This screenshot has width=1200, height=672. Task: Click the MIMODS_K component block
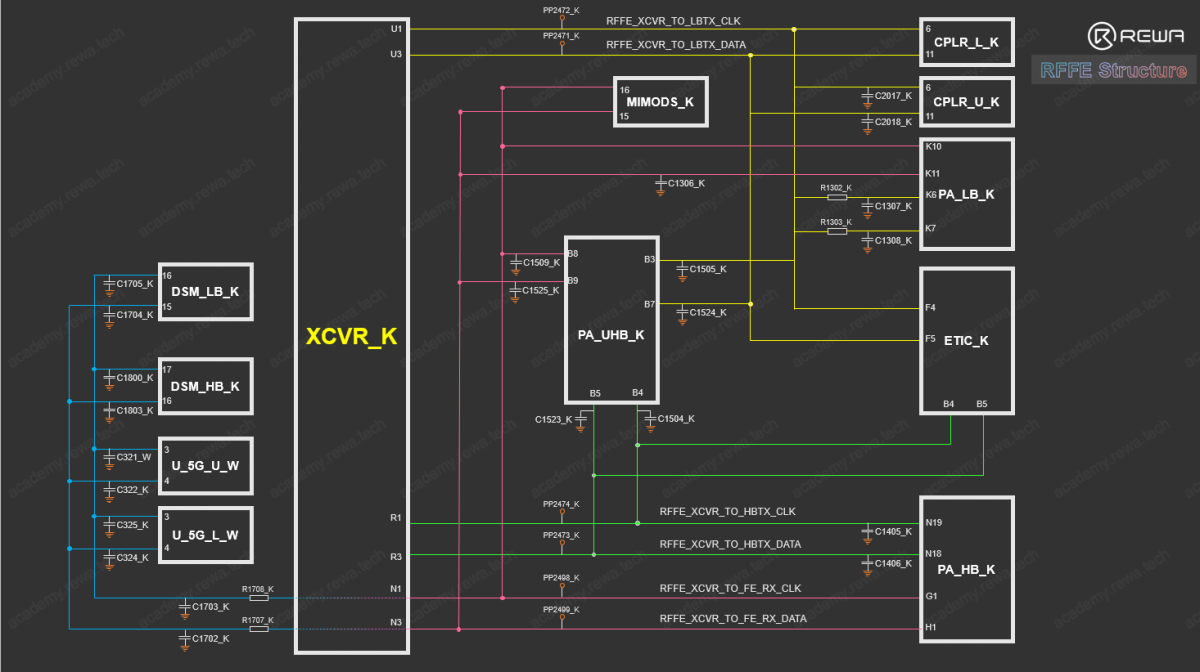coord(661,101)
